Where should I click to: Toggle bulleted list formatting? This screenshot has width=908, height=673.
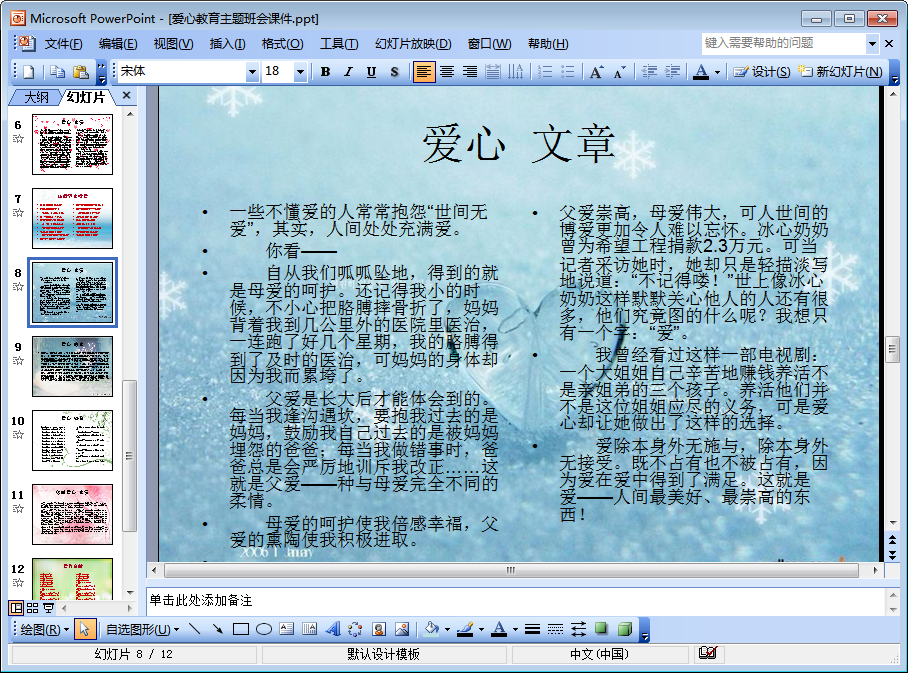(x=568, y=72)
